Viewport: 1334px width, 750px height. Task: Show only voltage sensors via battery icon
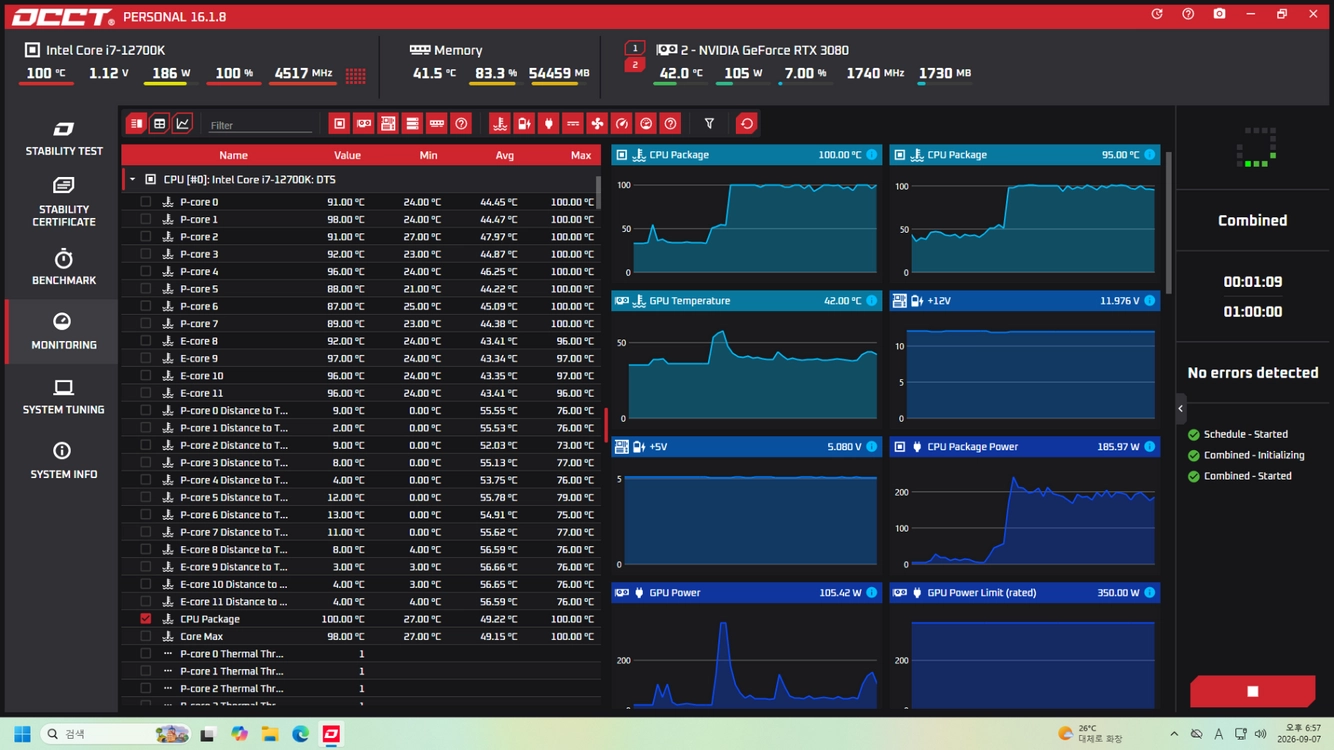tap(524, 124)
